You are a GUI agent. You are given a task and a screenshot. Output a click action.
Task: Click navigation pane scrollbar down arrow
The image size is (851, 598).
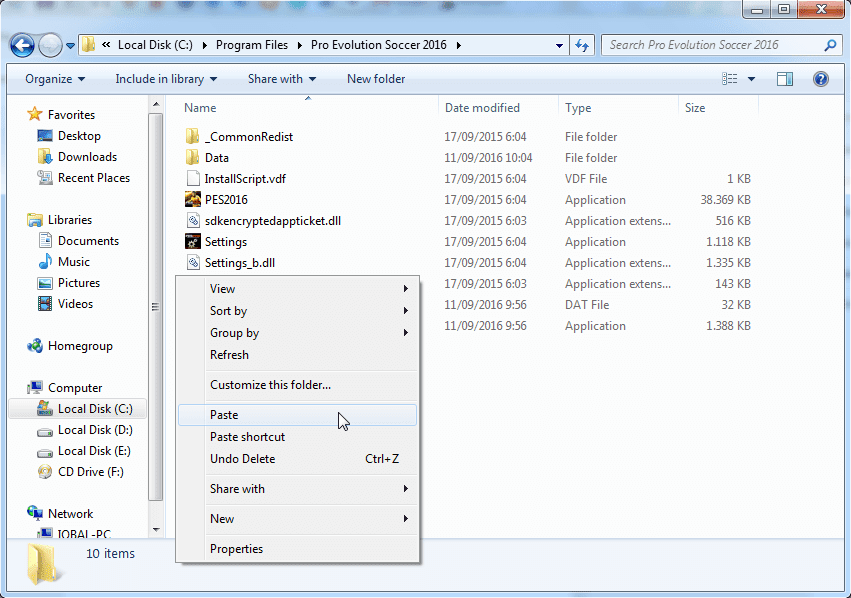pyautogui.click(x=156, y=530)
